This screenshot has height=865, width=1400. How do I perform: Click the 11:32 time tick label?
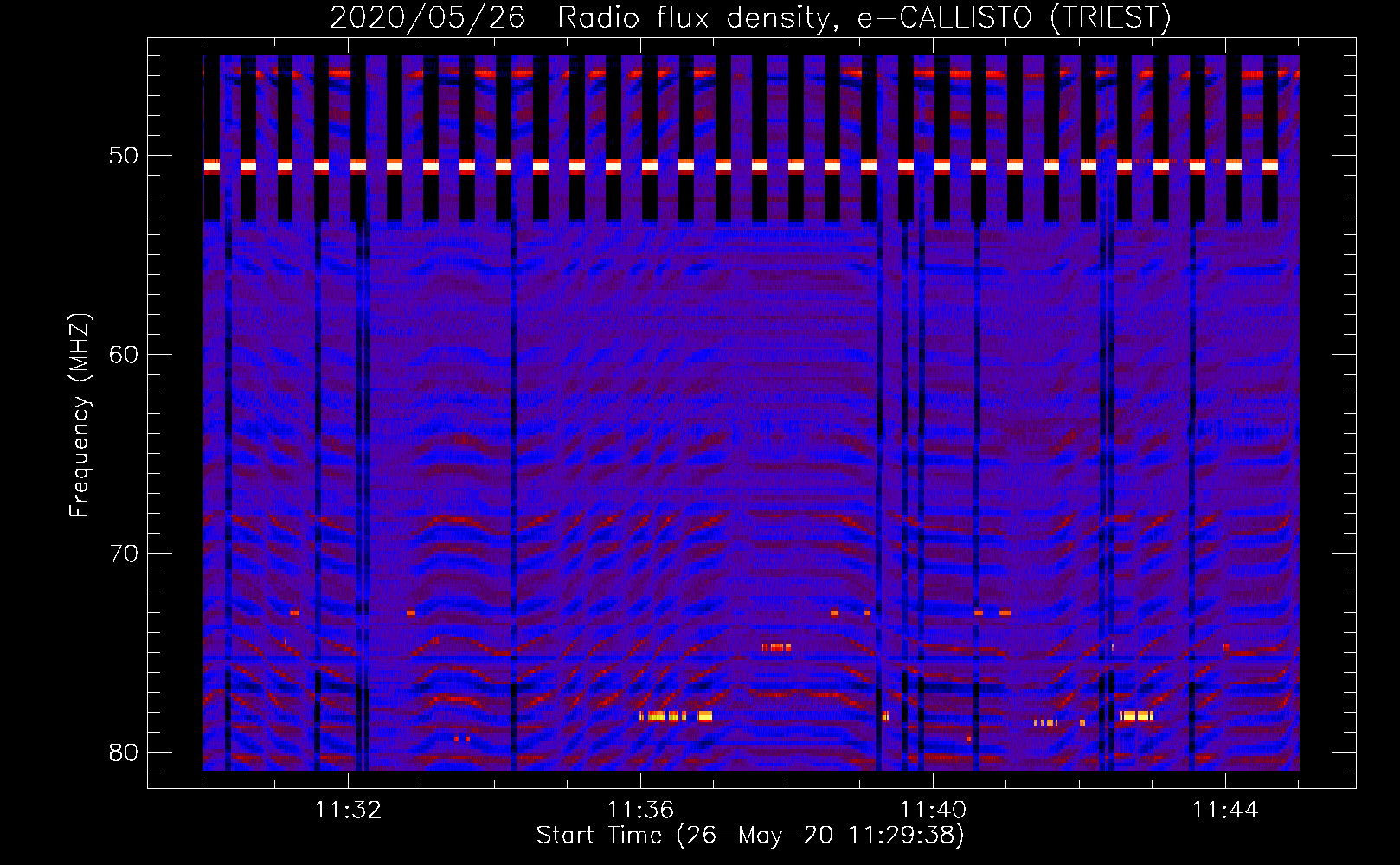click(x=348, y=811)
